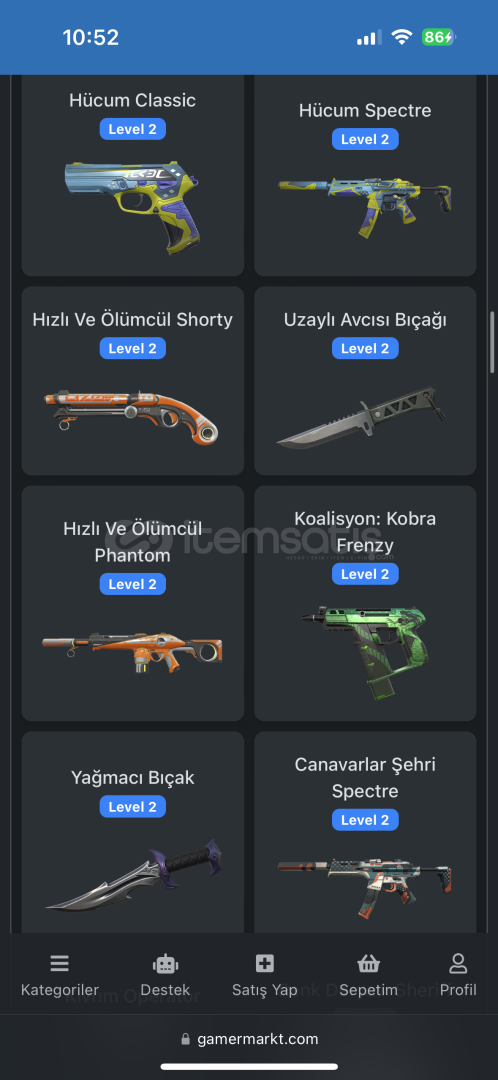The width and height of the screenshot is (498, 1080).
Task: Open the Sepetim basket icon
Action: click(x=367, y=964)
